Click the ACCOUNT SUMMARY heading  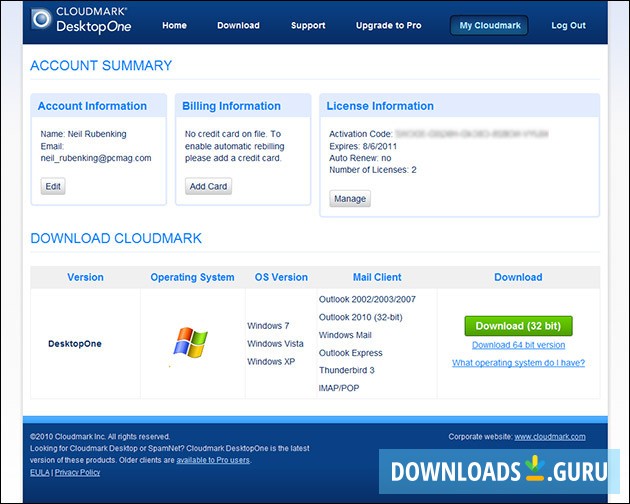(101, 66)
